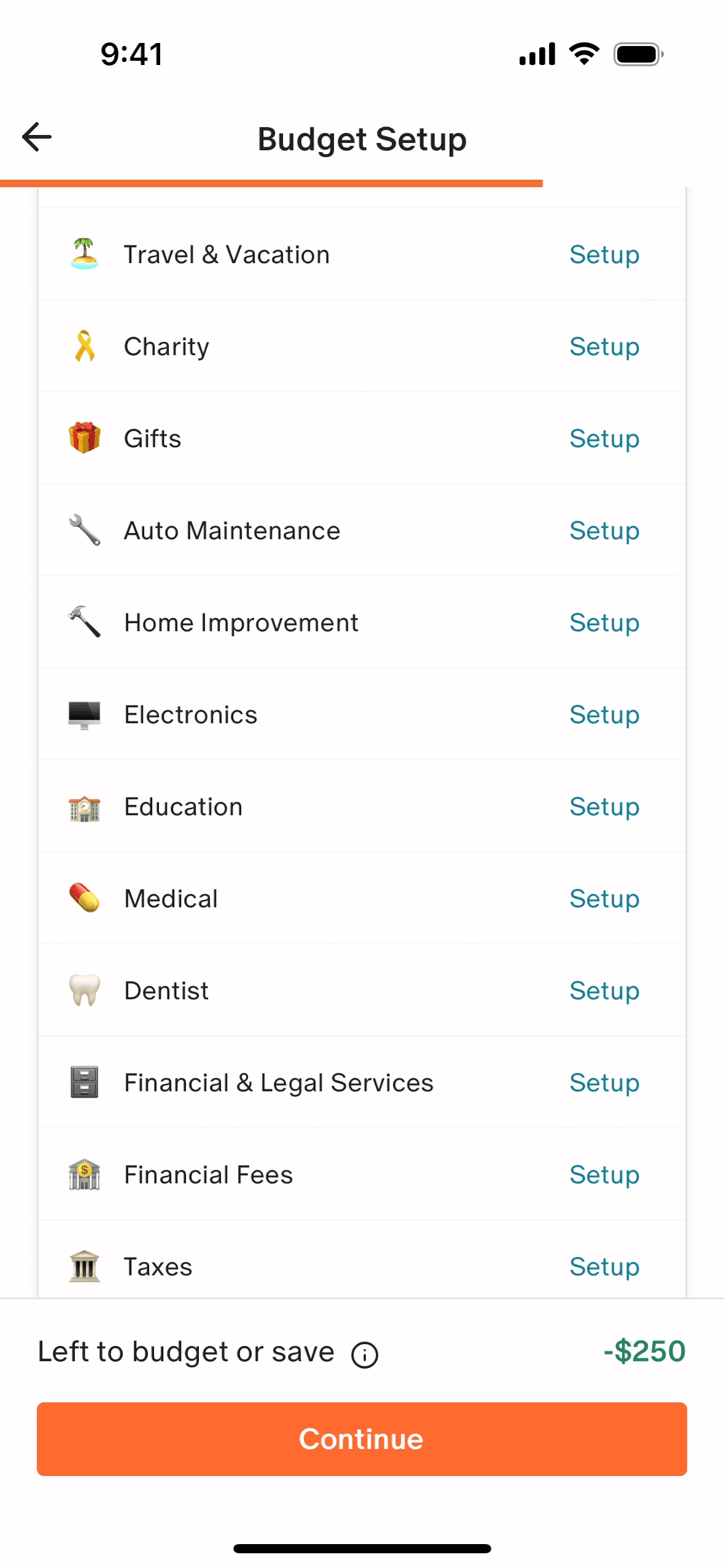The image size is (724, 1568).
Task: Tap the computer Electronics icon
Action: 85,715
